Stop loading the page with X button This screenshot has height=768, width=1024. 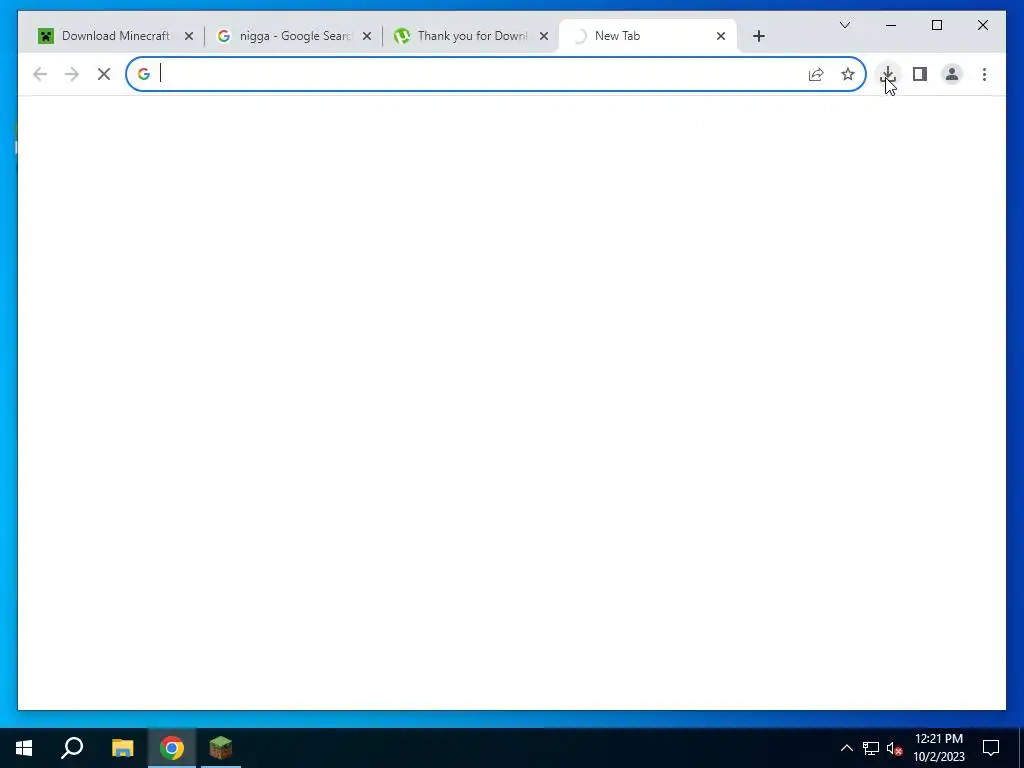[x=104, y=74]
